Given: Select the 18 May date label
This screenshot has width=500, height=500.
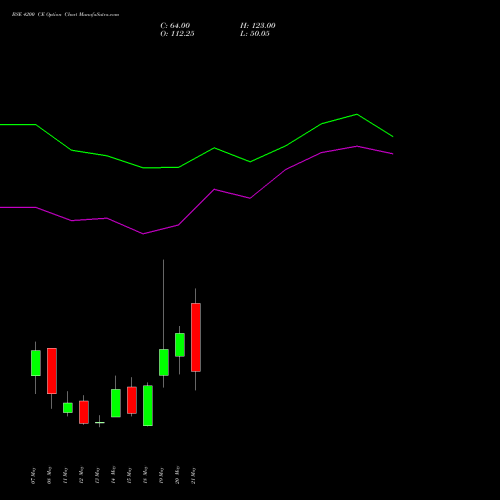Looking at the screenshot, I should pyautogui.click(x=145, y=476).
